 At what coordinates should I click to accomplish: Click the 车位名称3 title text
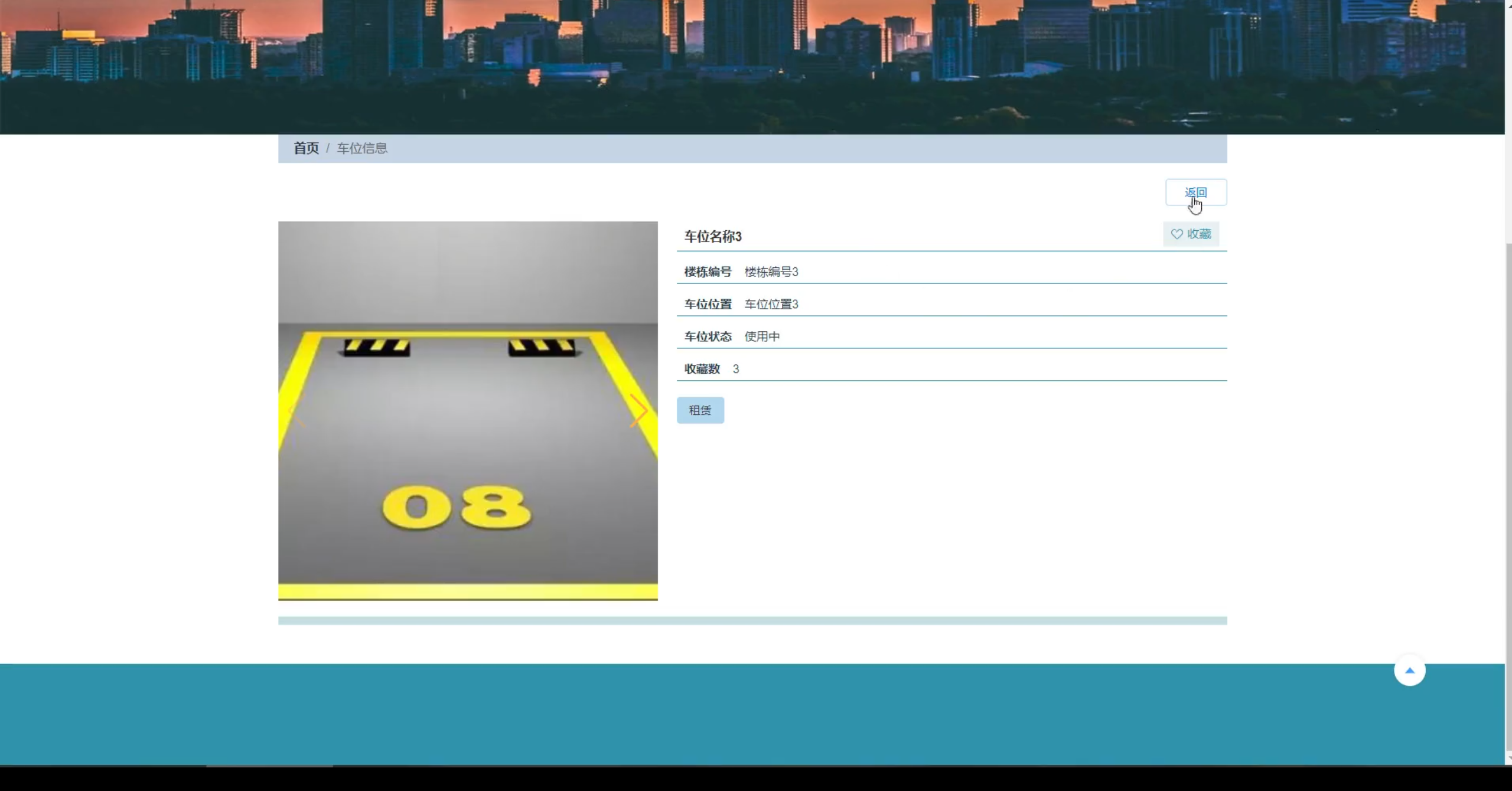coord(713,237)
